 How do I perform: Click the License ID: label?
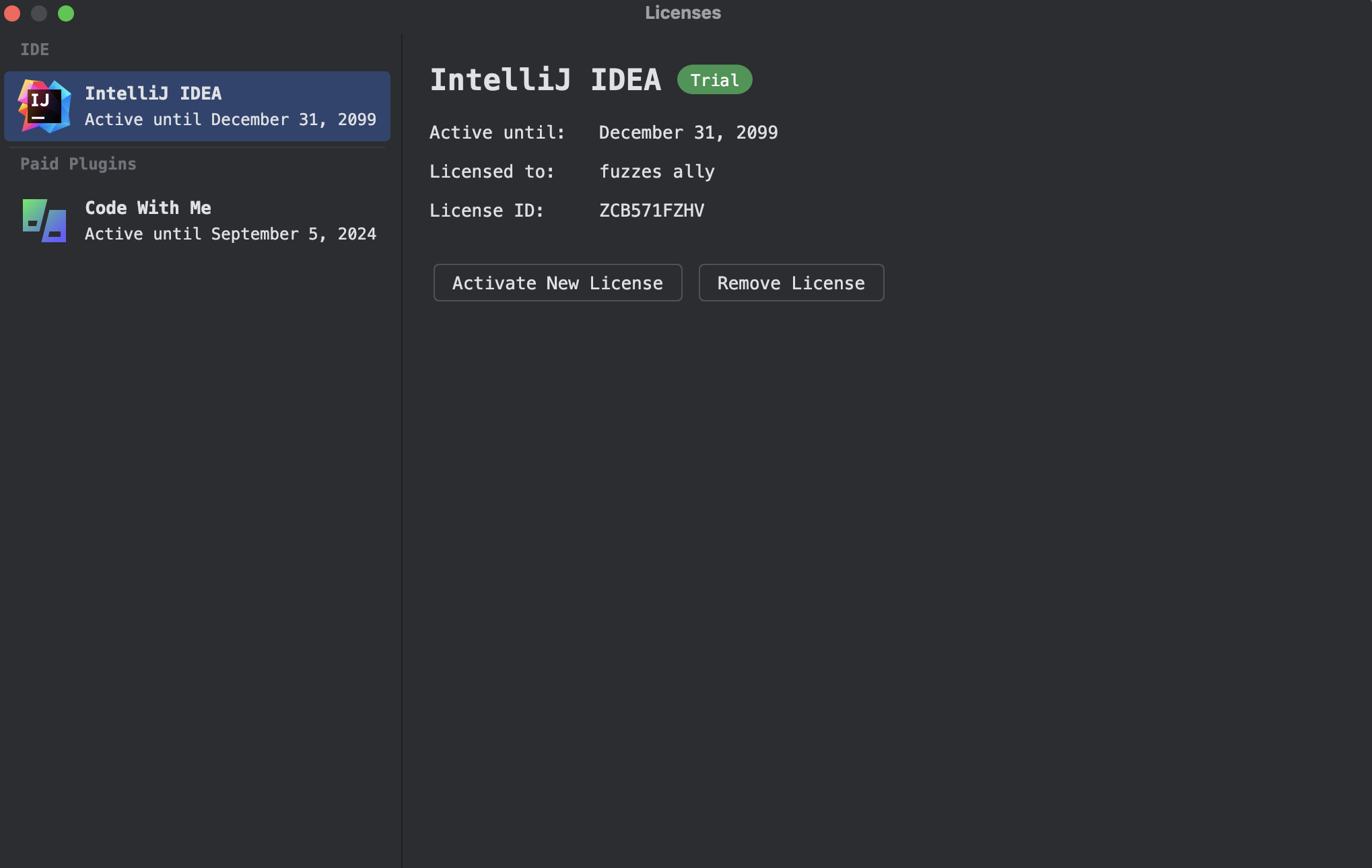click(487, 211)
